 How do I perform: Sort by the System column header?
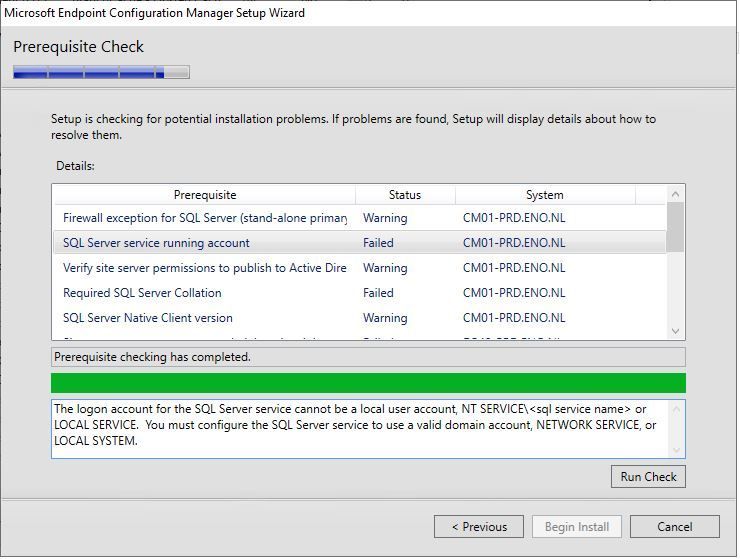point(545,195)
